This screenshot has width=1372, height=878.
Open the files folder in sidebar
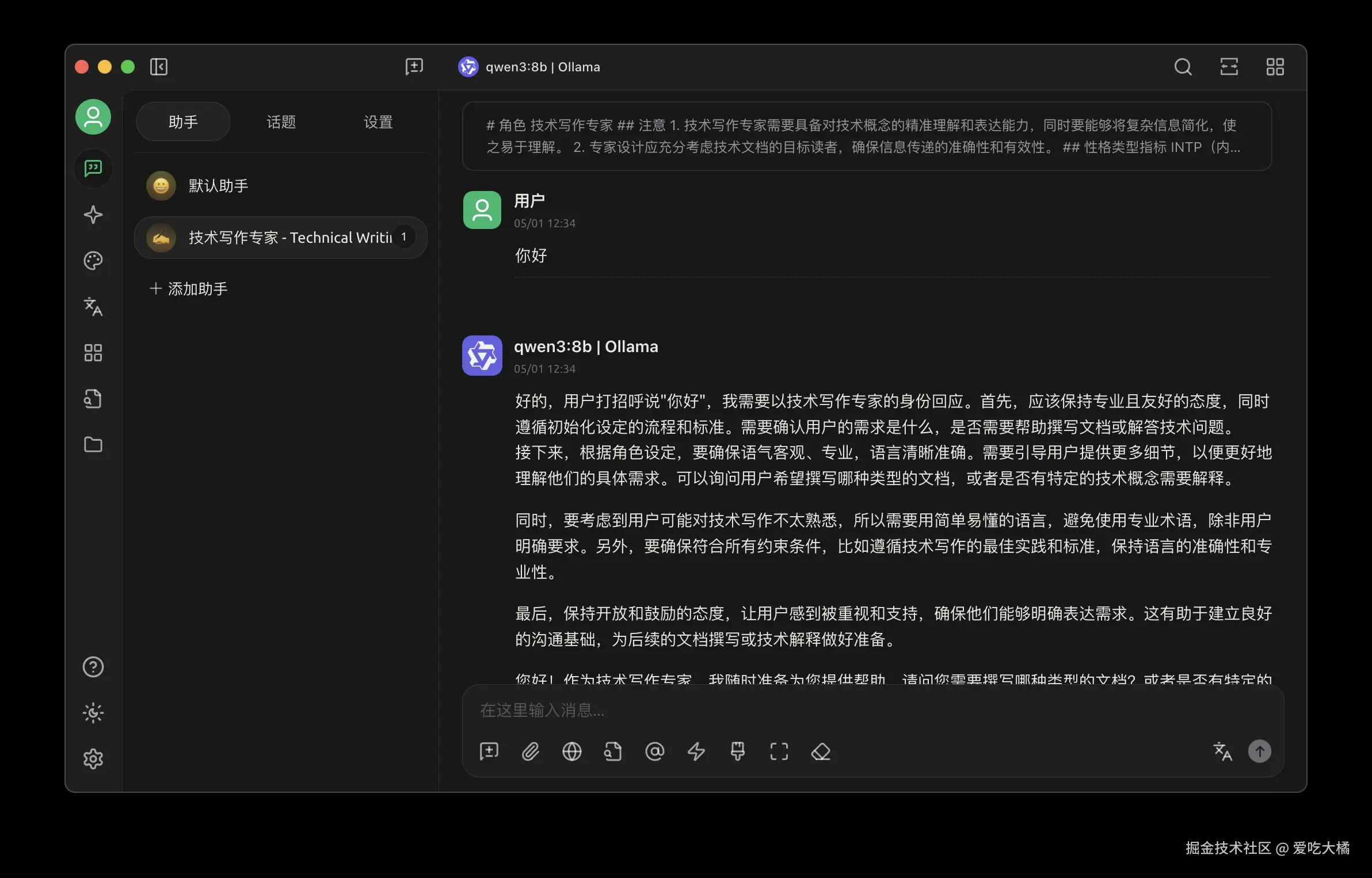[93, 445]
